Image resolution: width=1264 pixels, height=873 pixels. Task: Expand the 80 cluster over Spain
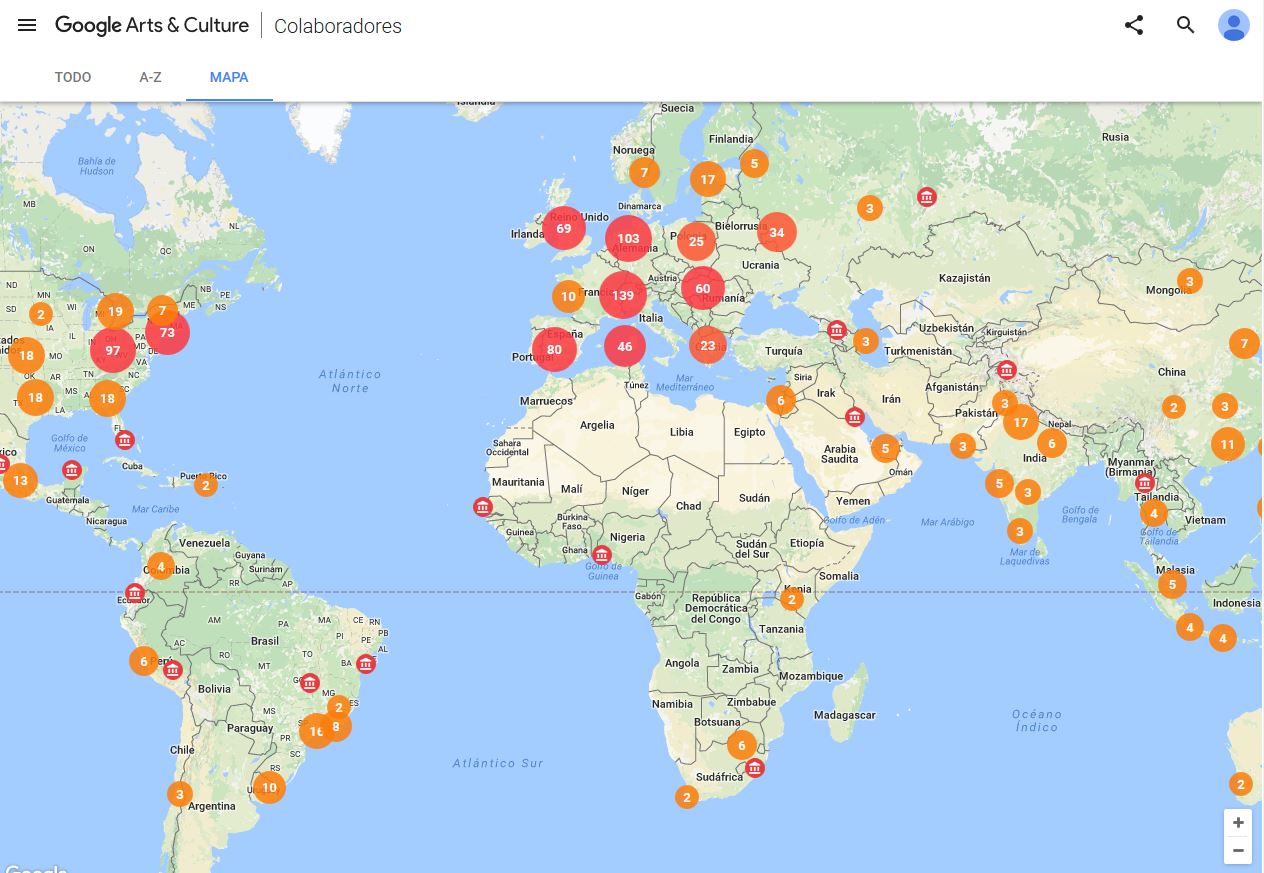(554, 350)
